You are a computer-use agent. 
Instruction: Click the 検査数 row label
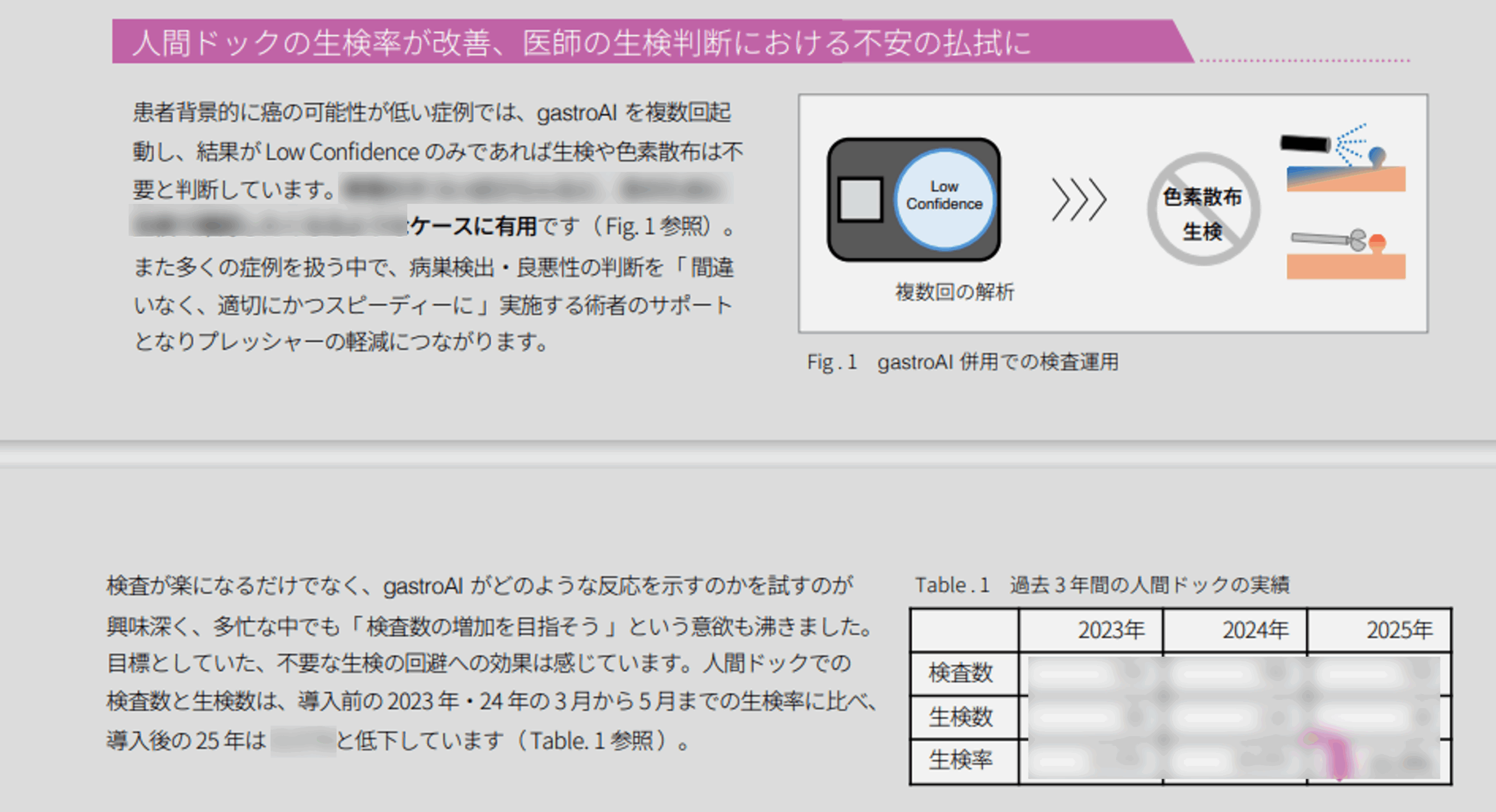click(x=961, y=673)
